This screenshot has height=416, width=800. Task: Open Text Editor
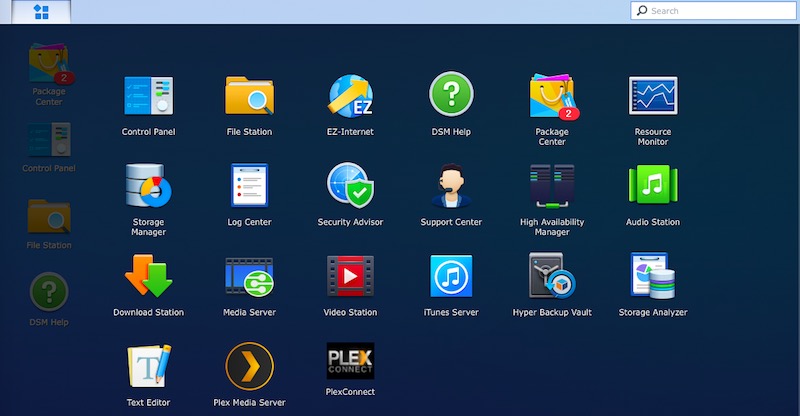(148, 366)
